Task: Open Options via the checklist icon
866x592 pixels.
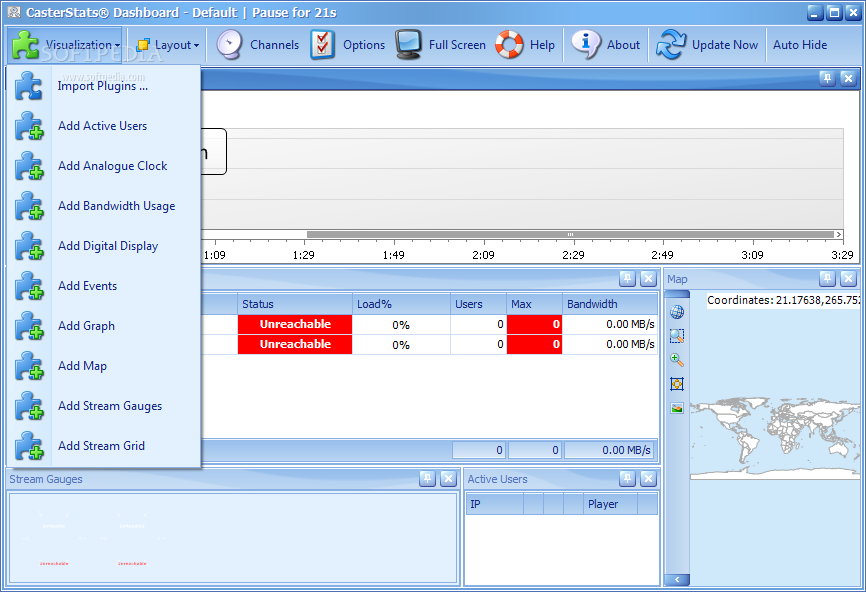Action: tap(323, 45)
